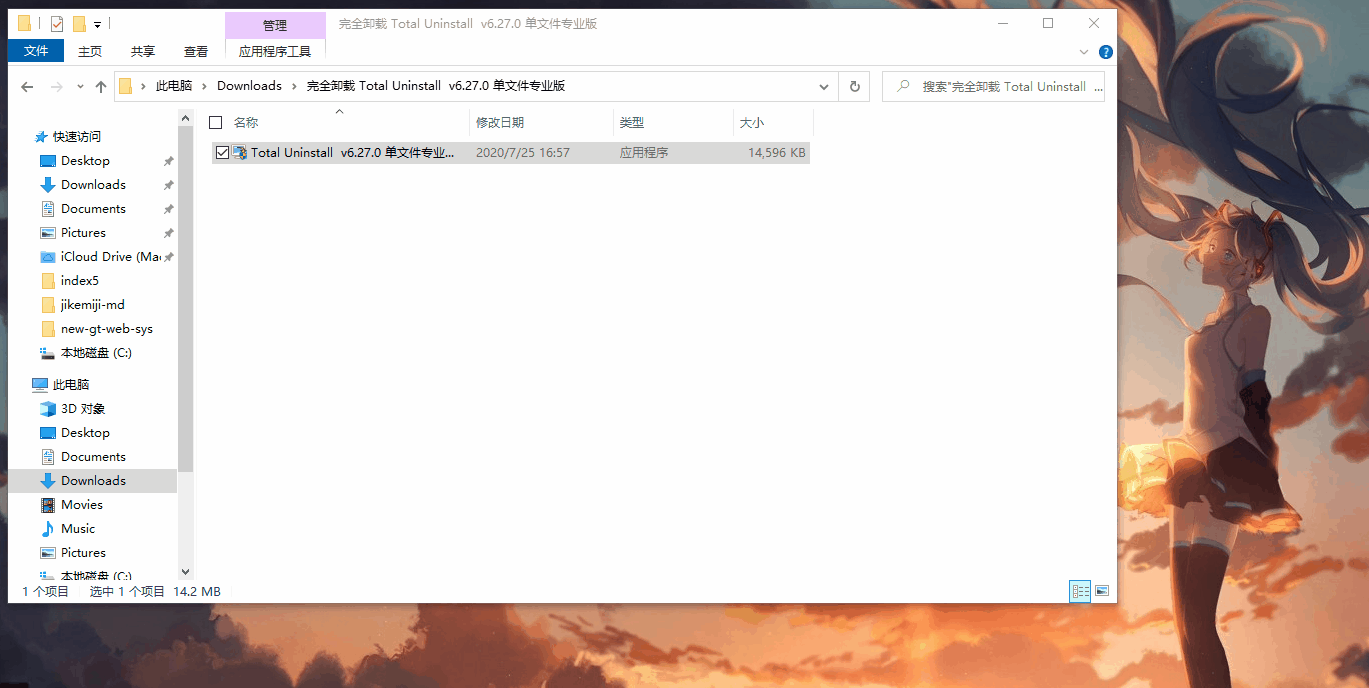Viewport: 1369px width, 688px height.
Task: Open Music in navigation pane
Action: coord(78,529)
